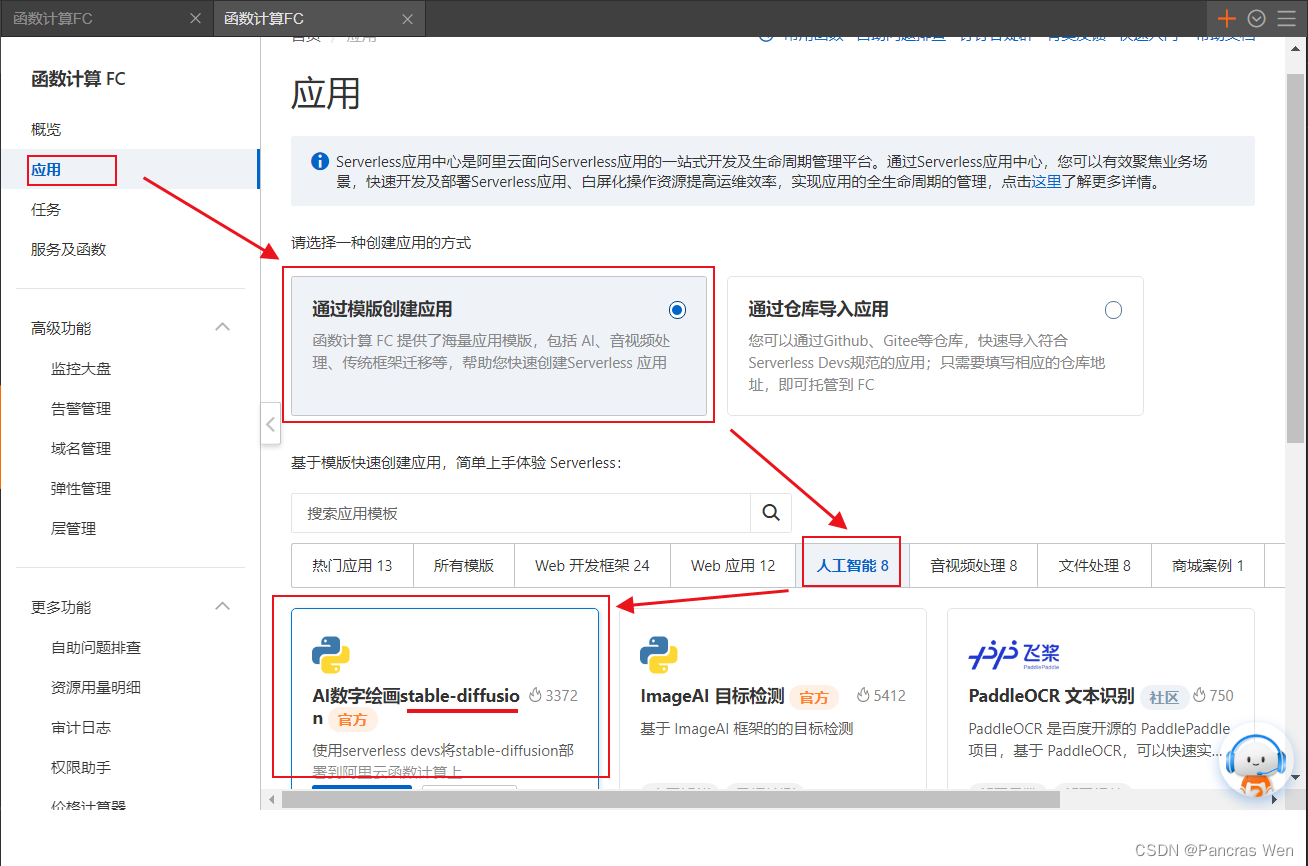Click the Python logo on ImageAI card
Image resolution: width=1308 pixels, height=866 pixels.
[x=658, y=654]
